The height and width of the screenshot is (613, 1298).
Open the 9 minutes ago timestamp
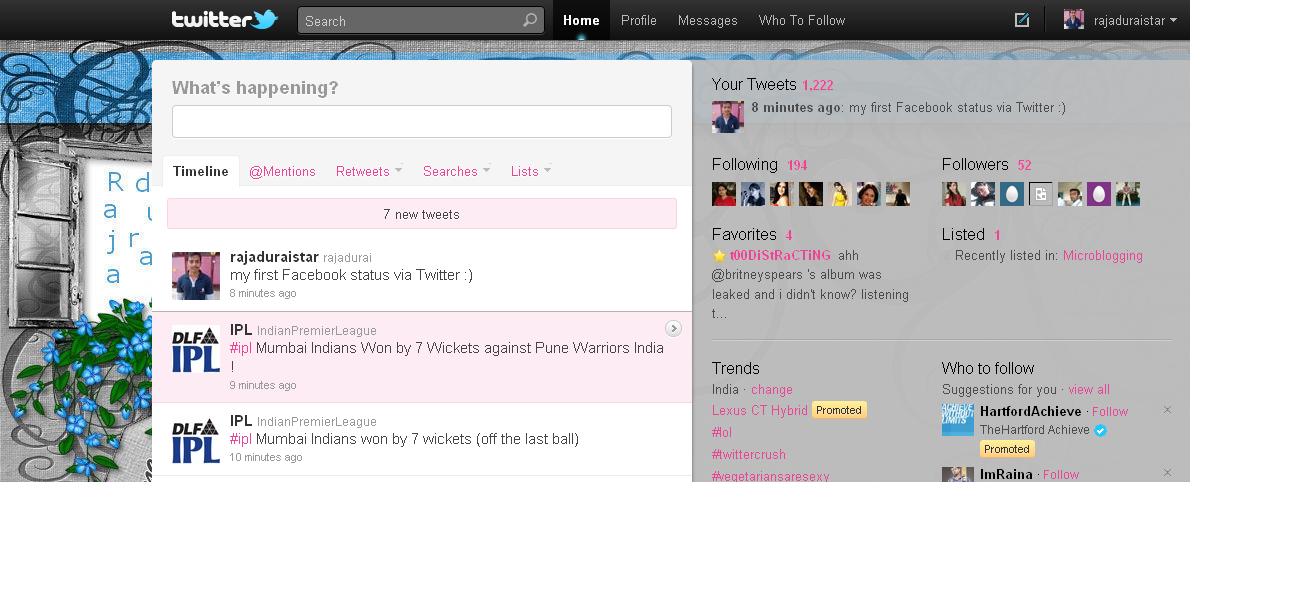pos(263,385)
